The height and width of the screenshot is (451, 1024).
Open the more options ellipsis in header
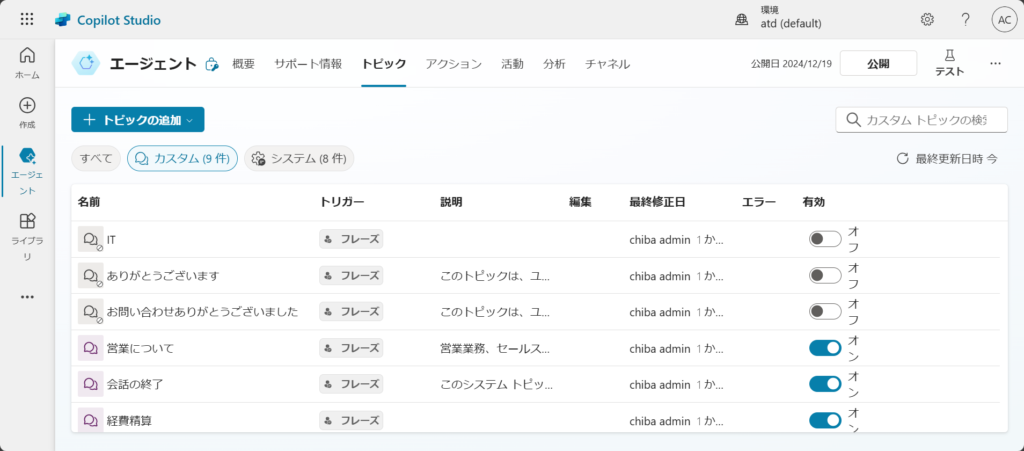[x=995, y=63]
